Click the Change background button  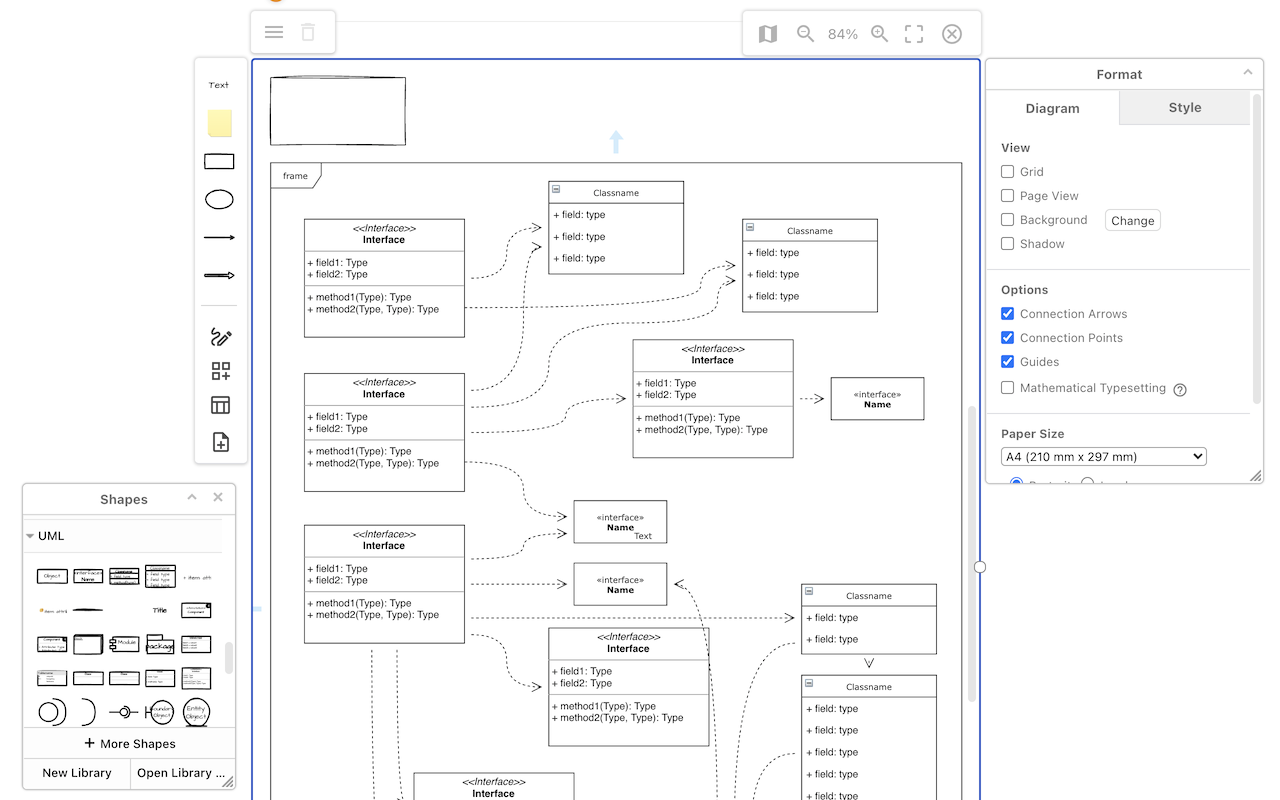pyautogui.click(x=1132, y=220)
